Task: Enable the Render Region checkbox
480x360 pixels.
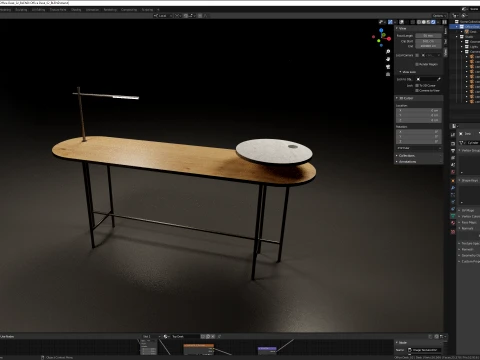Action: pyautogui.click(x=417, y=64)
